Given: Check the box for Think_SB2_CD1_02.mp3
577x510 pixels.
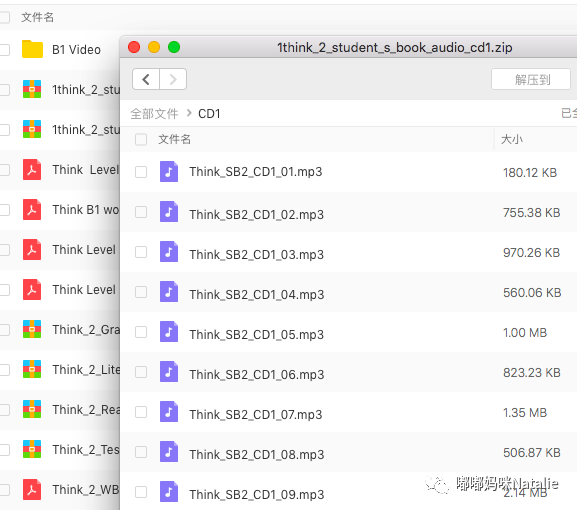Looking at the screenshot, I should click(141, 212).
